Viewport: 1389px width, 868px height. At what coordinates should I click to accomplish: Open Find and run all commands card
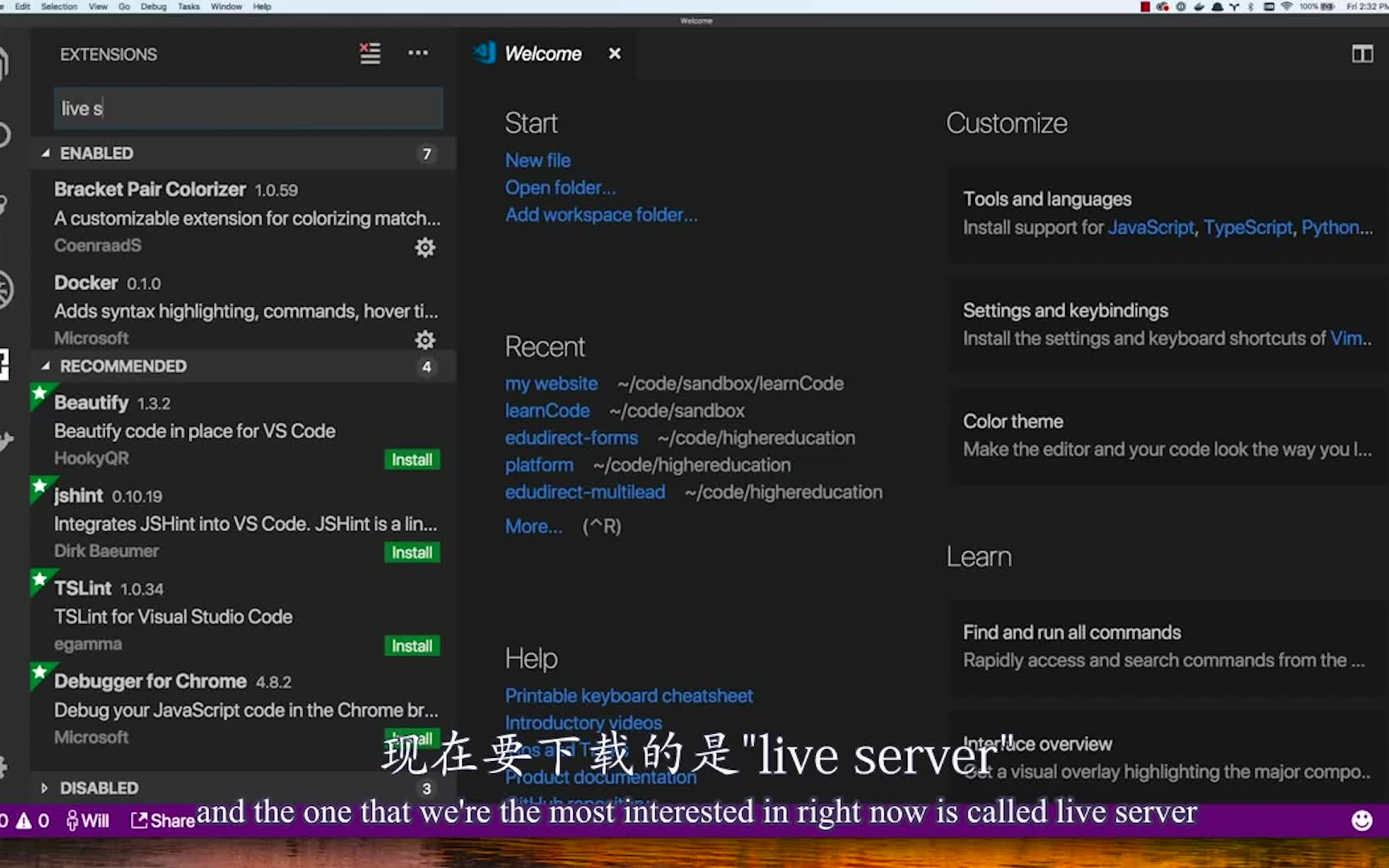click(1168, 647)
